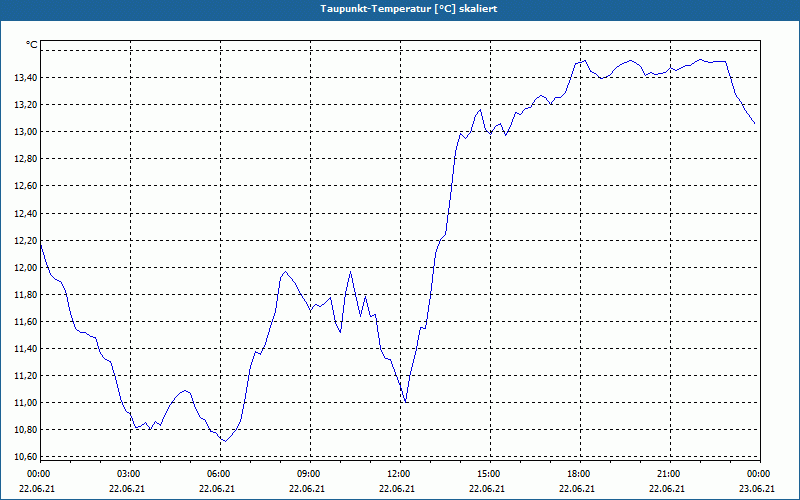The height and width of the screenshot is (500, 800).
Task: Click the 23.06.21 date label
Action: click(x=757, y=489)
